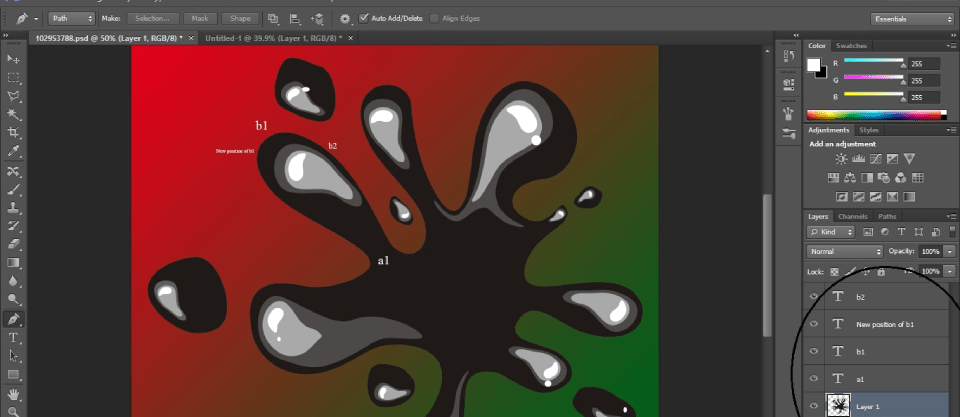Click the Make Mask button
The width and height of the screenshot is (960, 417).
pos(200,18)
